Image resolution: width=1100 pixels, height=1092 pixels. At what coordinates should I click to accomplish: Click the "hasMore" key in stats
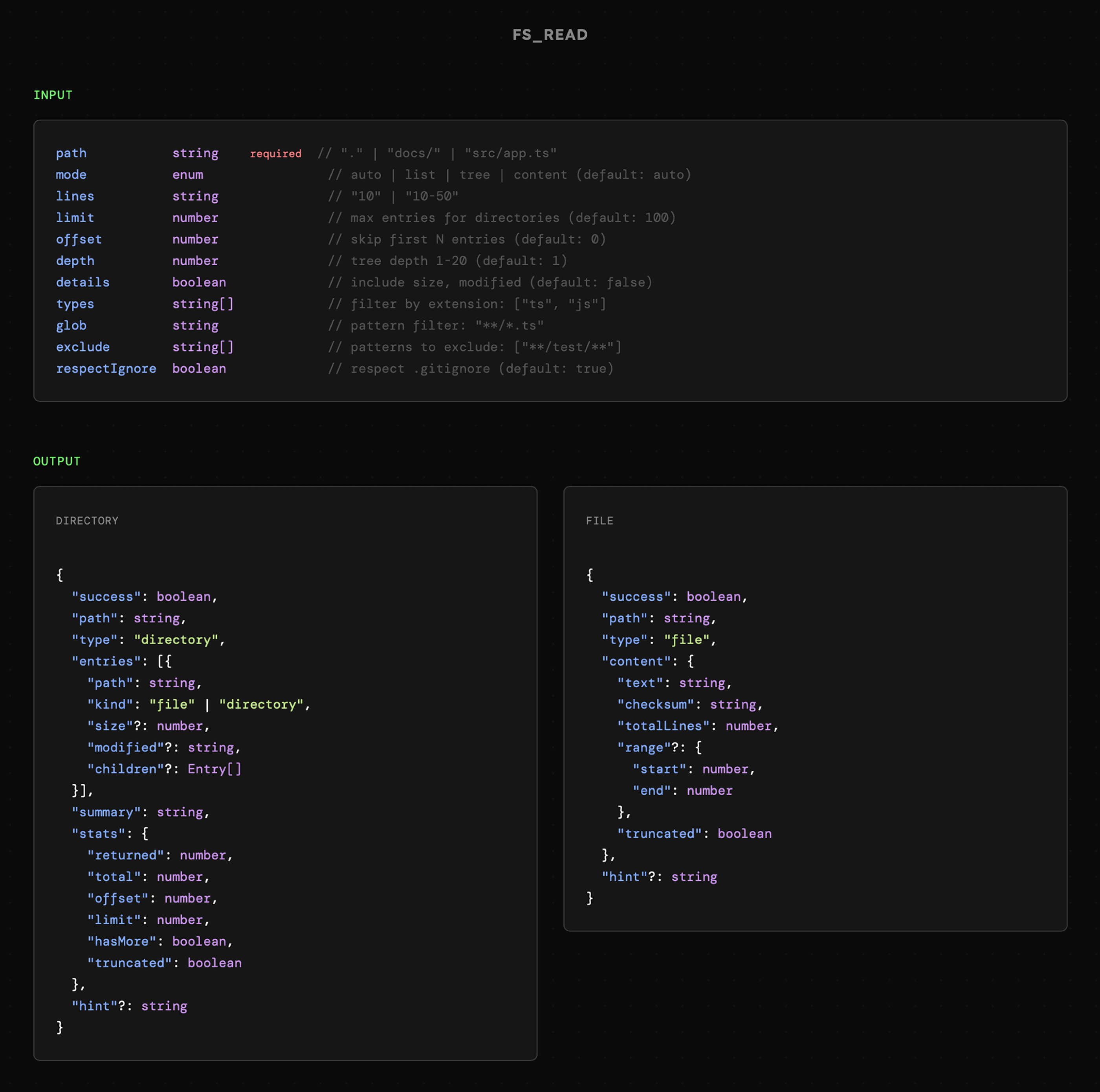121,941
